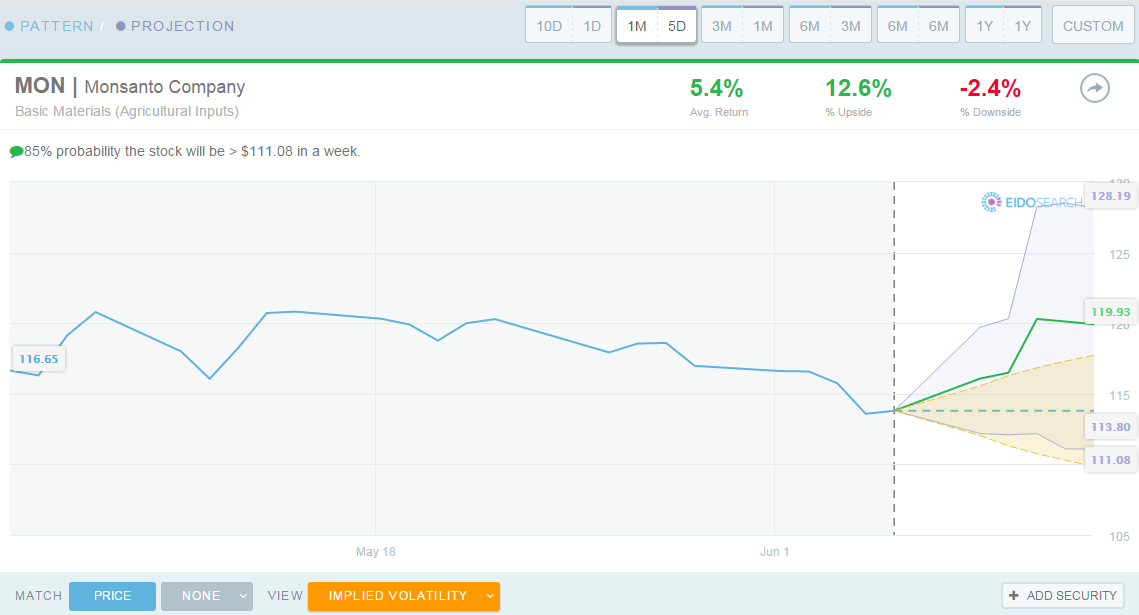The height and width of the screenshot is (615, 1139).
Task: Click the green 119.93 projection label
Action: pos(1111,312)
